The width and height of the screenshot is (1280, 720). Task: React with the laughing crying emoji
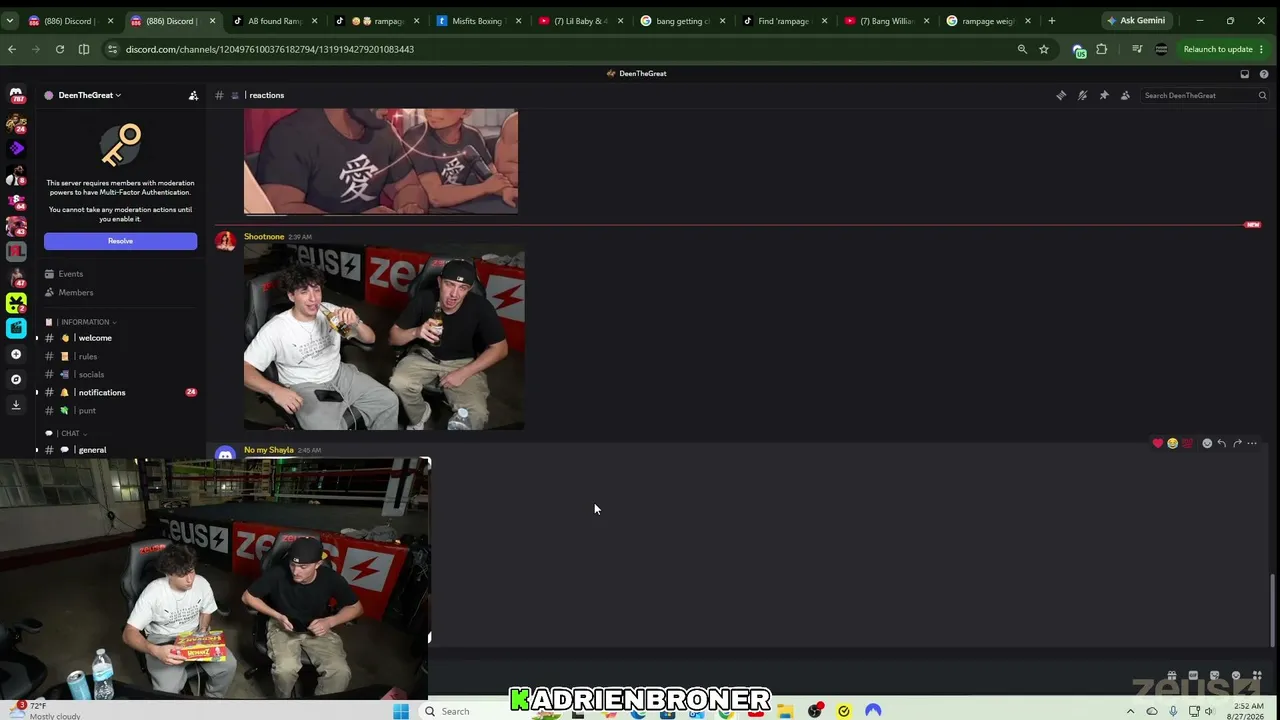1172,443
